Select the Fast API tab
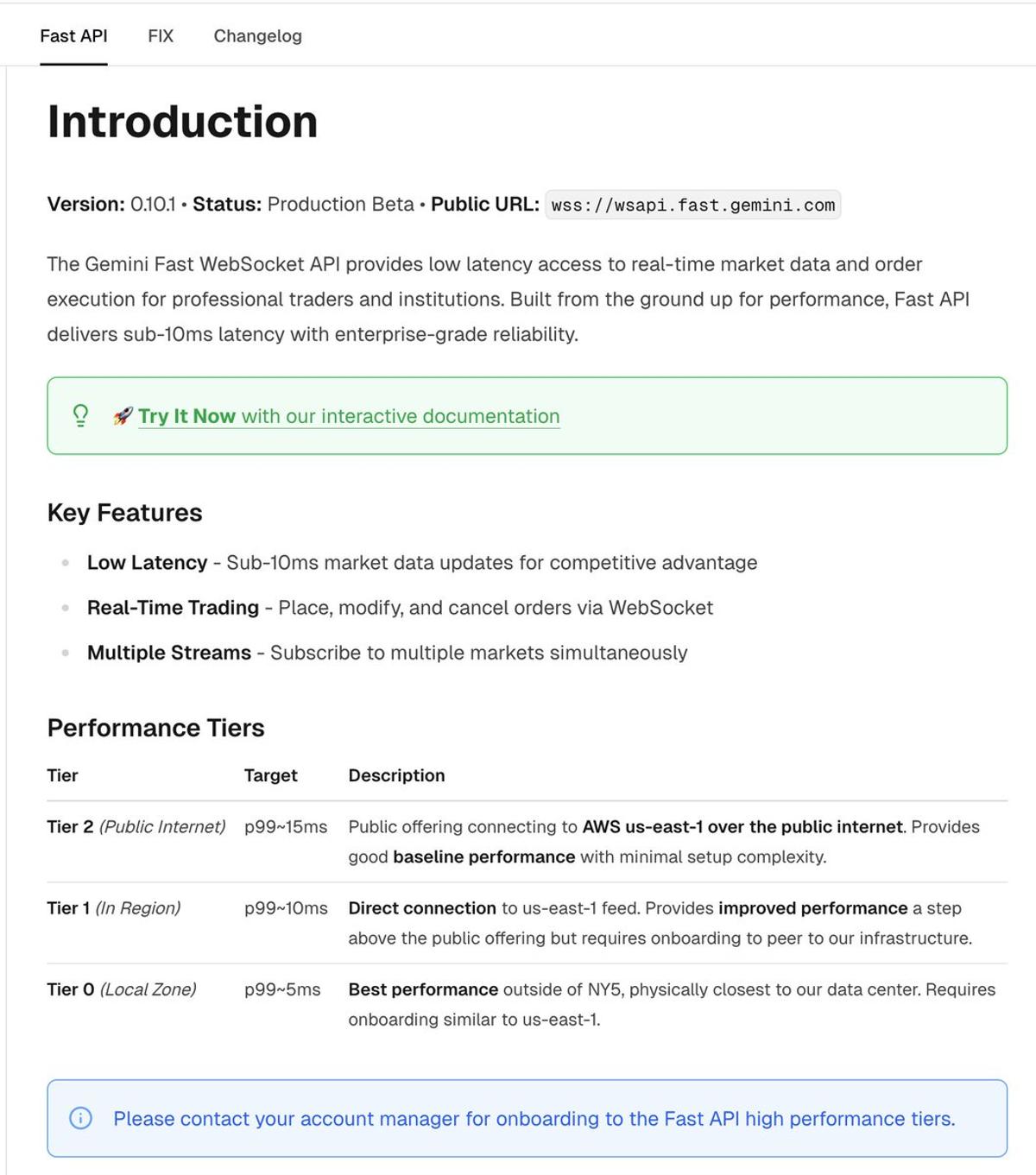 (x=73, y=35)
